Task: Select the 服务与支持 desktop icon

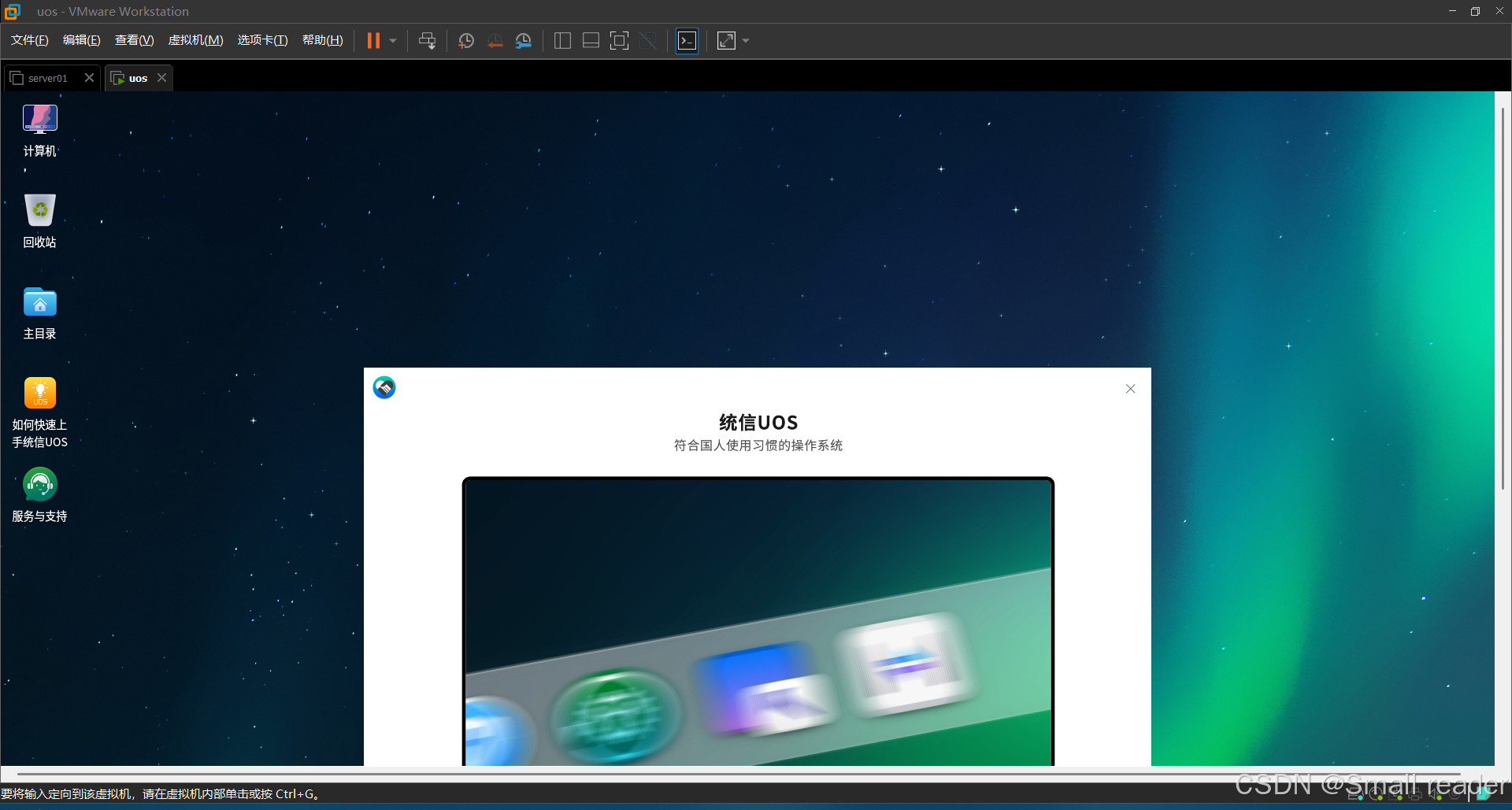Action: point(39,496)
